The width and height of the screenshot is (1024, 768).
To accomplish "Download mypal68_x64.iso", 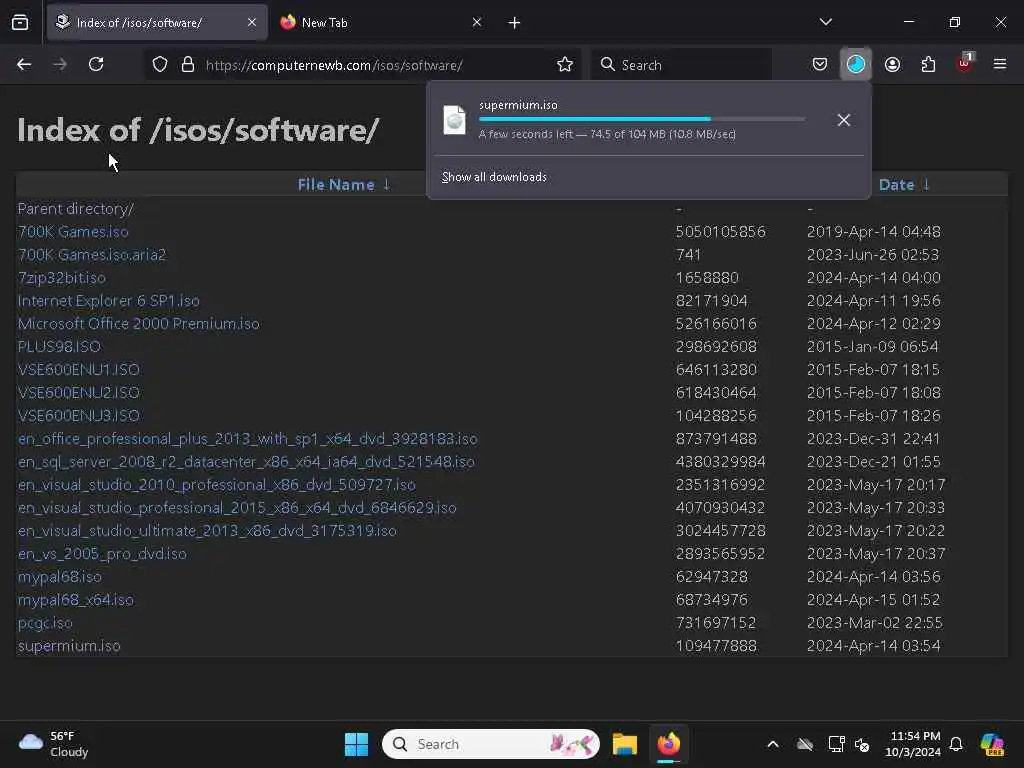I will point(76,600).
